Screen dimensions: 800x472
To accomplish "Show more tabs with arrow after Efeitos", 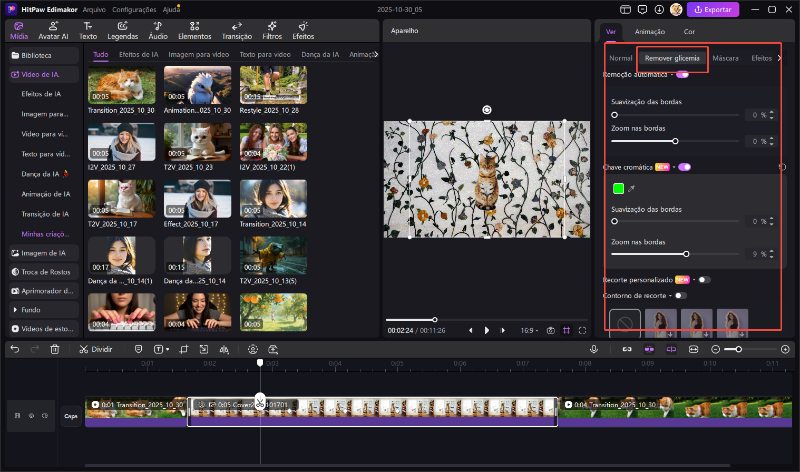I will click(x=779, y=58).
